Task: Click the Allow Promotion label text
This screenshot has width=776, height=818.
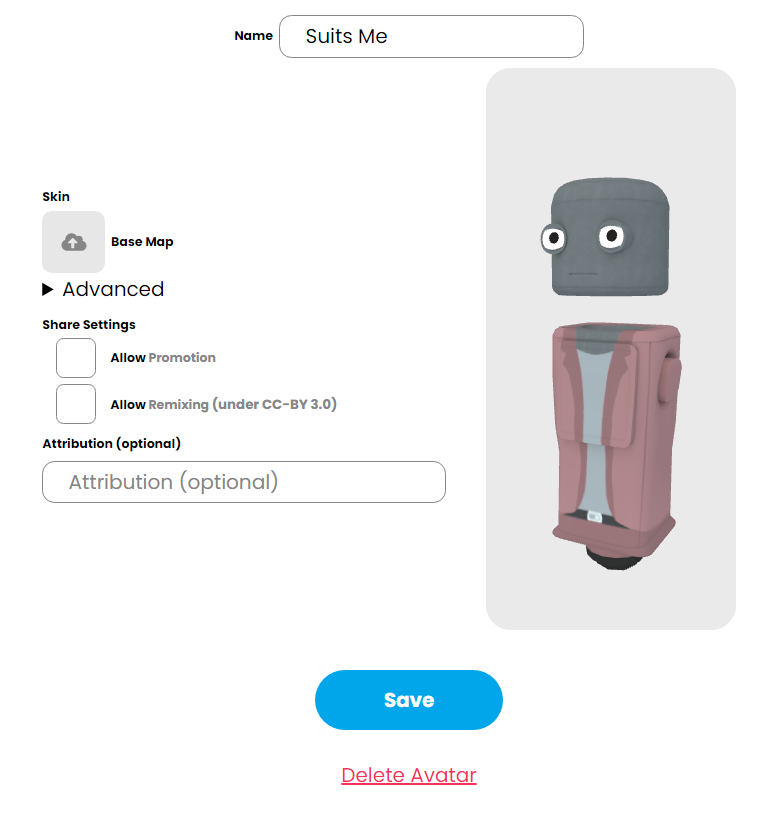Action: (163, 358)
